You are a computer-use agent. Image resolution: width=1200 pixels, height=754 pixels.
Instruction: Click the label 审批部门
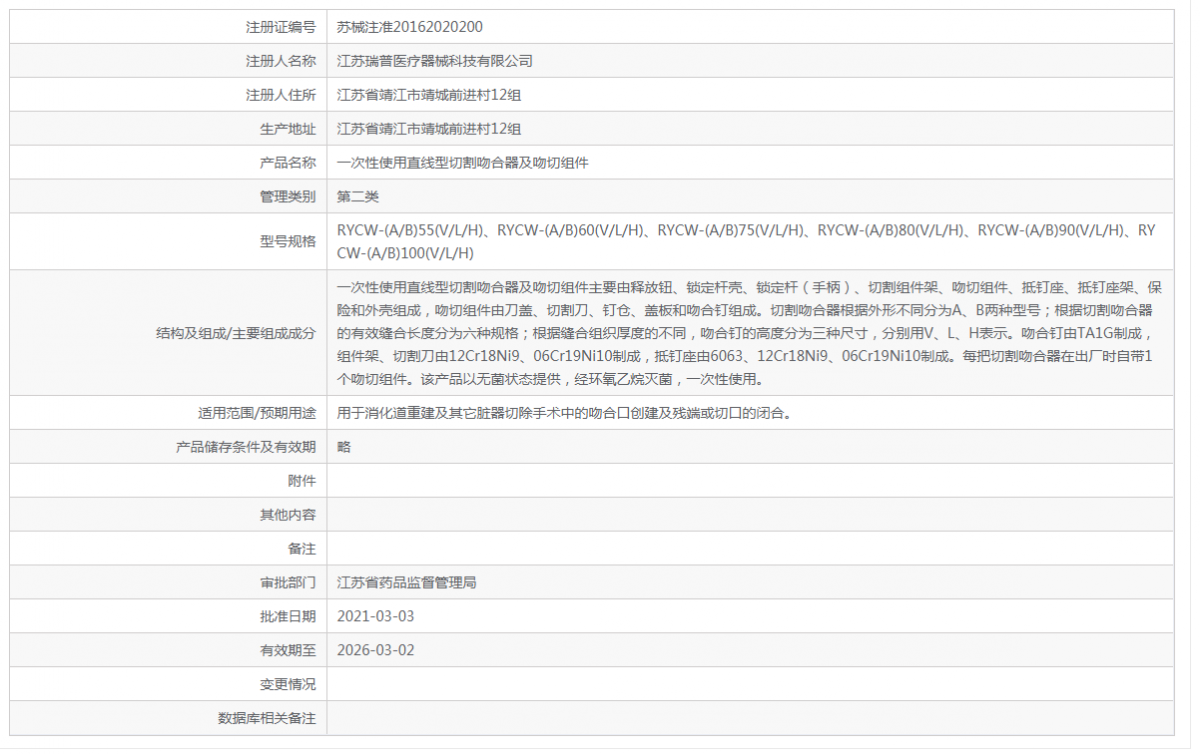pyautogui.click(x=288, y=582)
